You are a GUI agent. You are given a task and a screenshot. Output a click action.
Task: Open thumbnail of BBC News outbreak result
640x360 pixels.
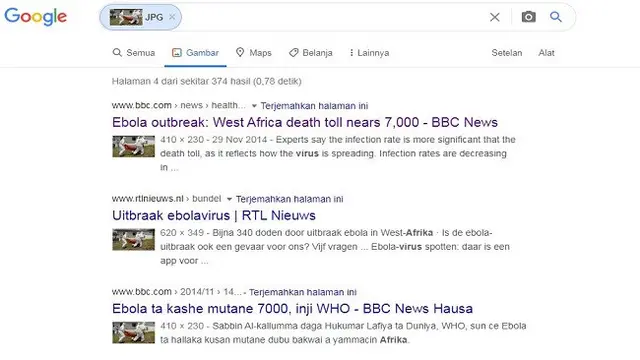pyautogui.click(x=133, y=147)
